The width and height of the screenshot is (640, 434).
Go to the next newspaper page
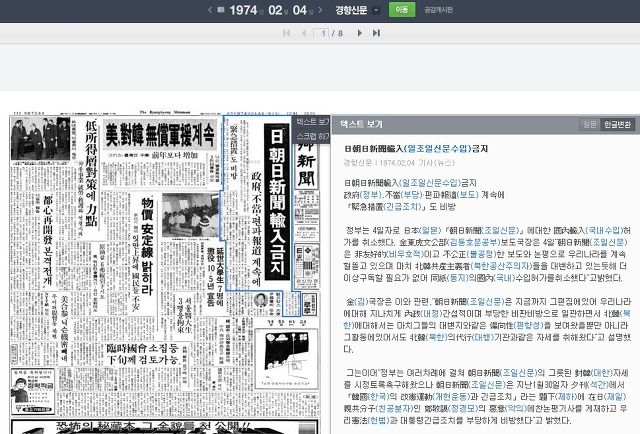360,33
